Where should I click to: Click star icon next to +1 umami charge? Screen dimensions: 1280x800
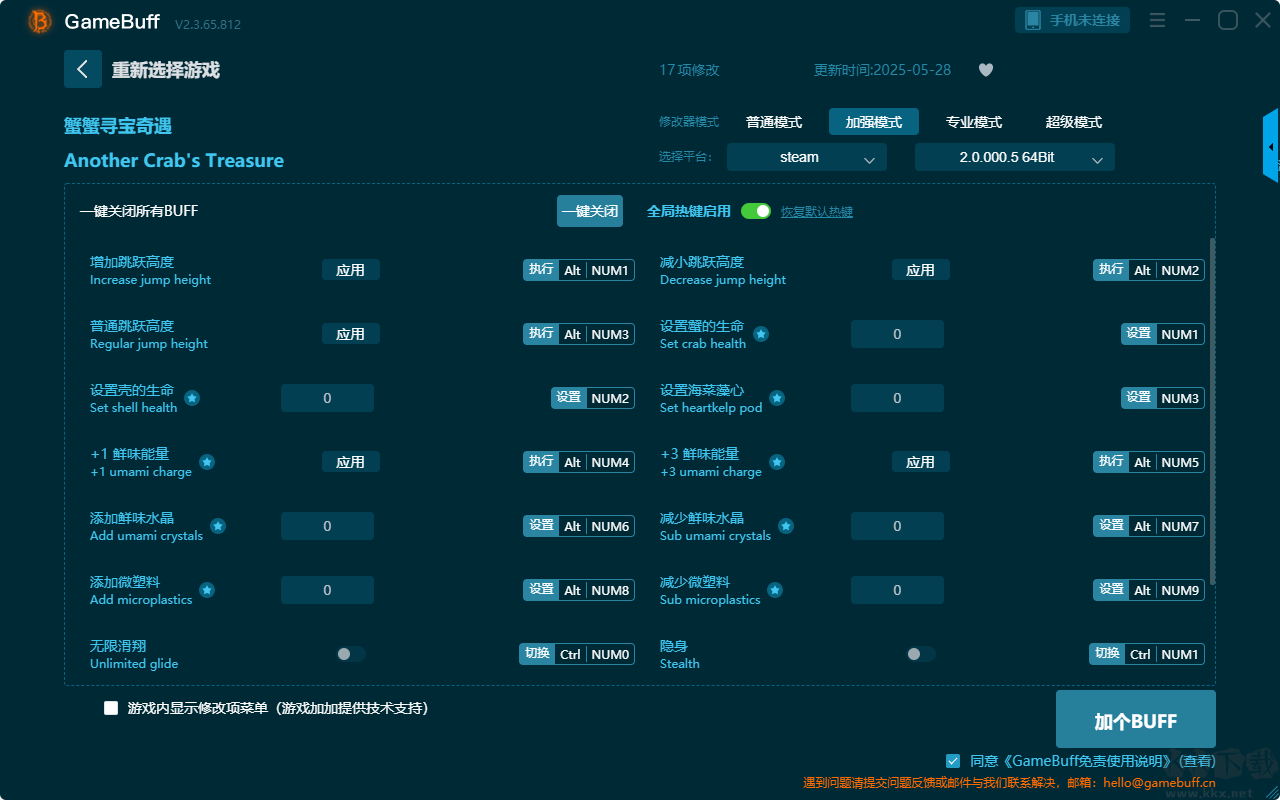pos(207,462)
